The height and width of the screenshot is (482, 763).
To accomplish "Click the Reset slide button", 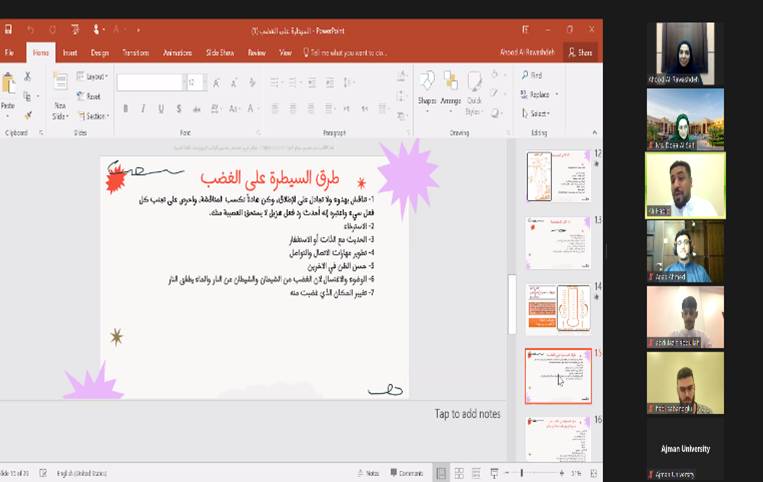I will (91, 96).
